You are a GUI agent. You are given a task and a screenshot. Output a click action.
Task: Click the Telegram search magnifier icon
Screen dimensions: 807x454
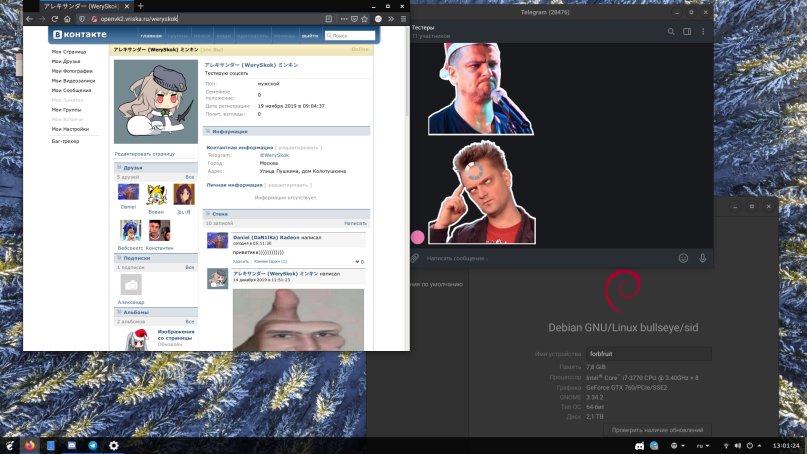coord(672,32)
